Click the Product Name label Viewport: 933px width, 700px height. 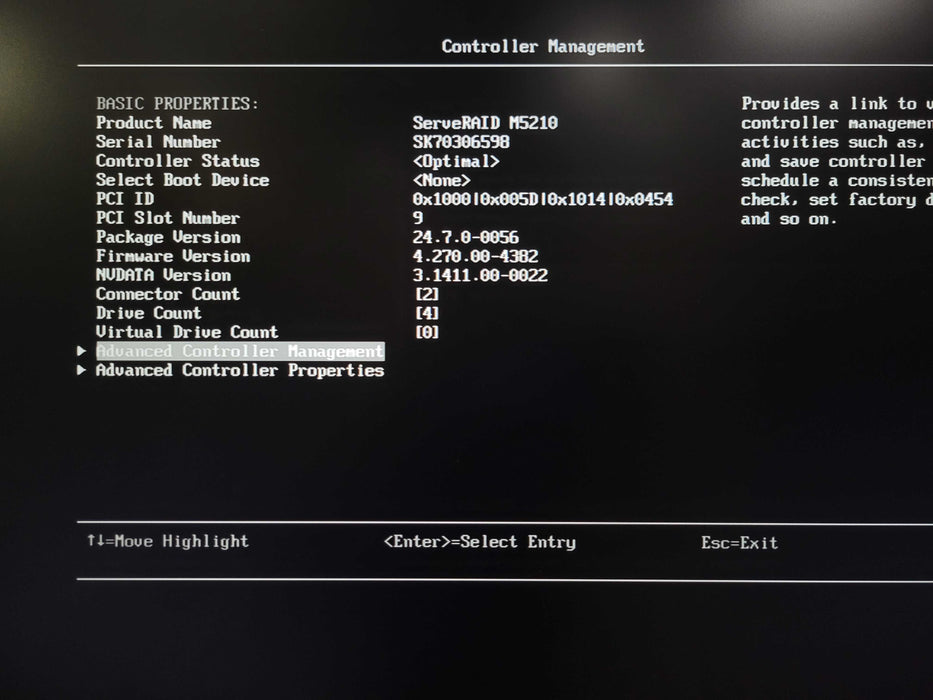(153, 123)
